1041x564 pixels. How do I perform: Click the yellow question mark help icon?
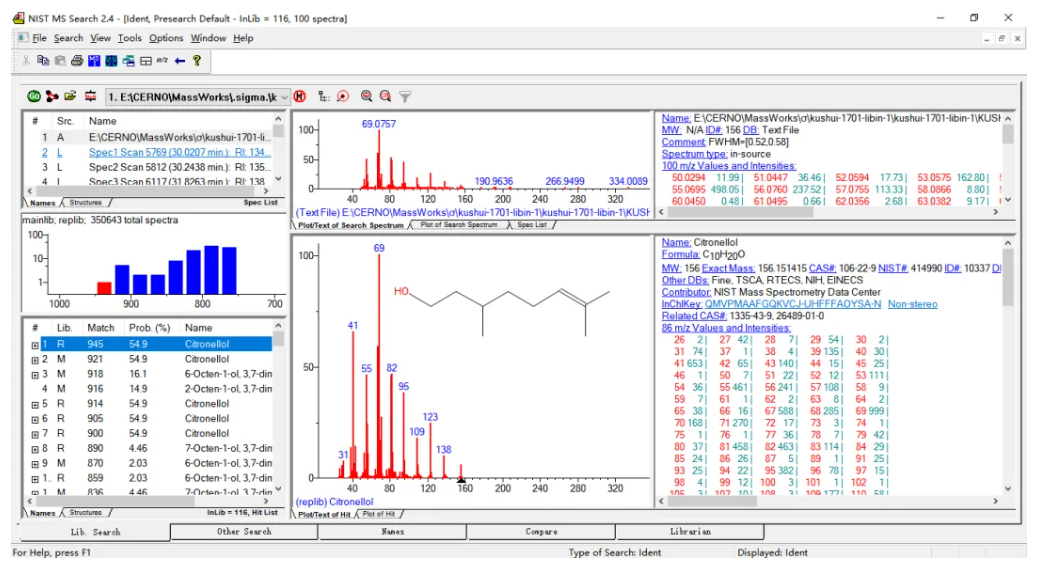pyautogui.click(x=197, y=61)
